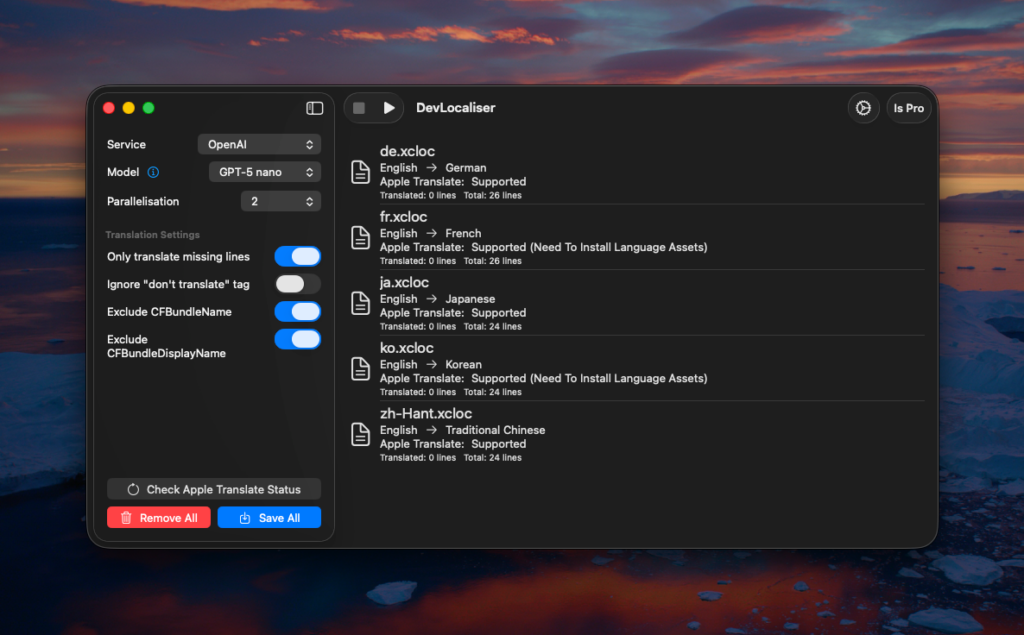
Task: Click the red Remove All button
Action: 159,518
